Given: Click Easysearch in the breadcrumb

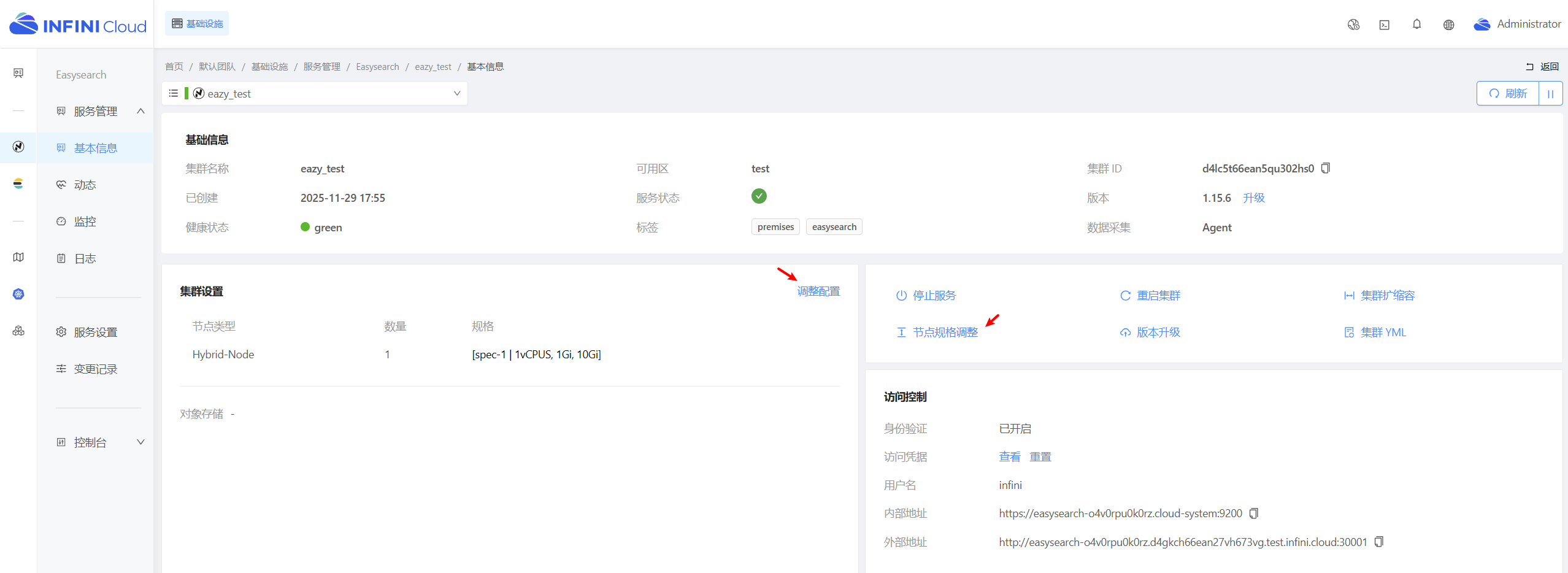Looking at the screenshot, I should point(377,66).
